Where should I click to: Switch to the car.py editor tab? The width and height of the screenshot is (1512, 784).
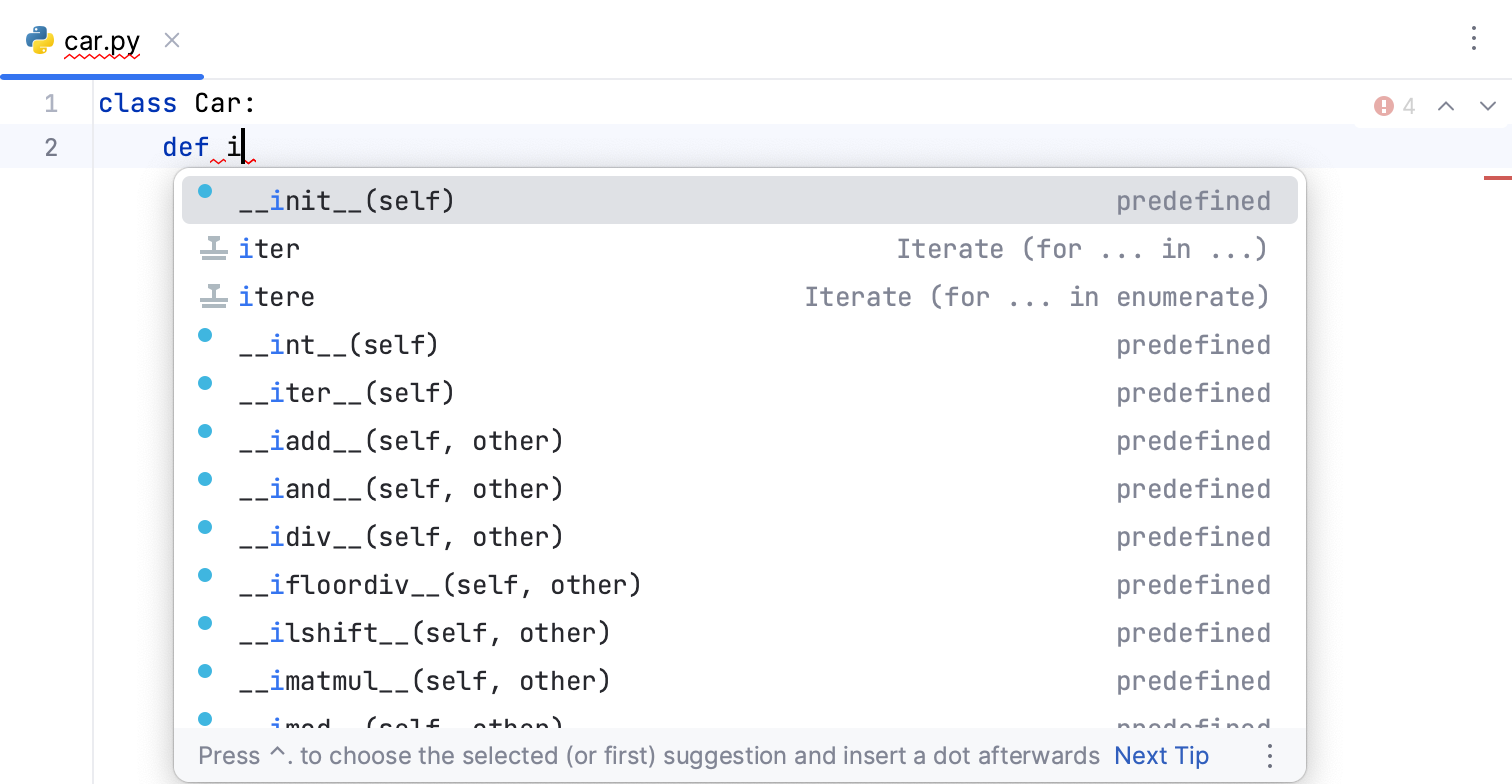click(x=99, y=41)
